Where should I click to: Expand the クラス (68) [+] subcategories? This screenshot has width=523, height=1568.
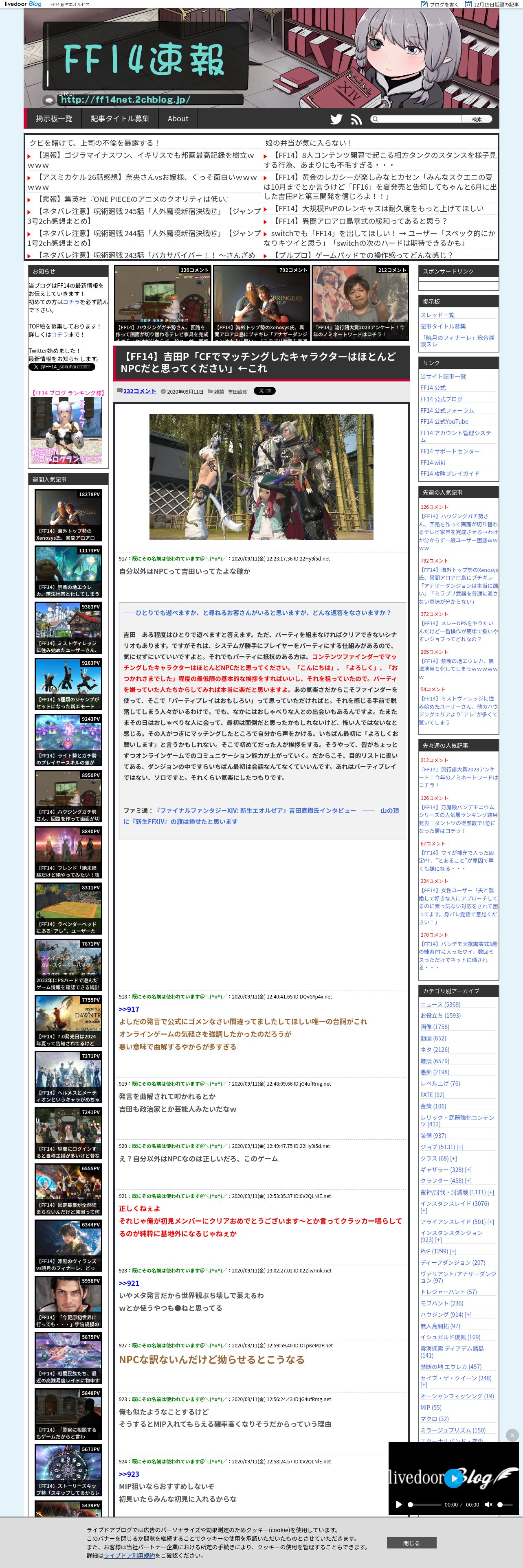tap(453, 1158)
